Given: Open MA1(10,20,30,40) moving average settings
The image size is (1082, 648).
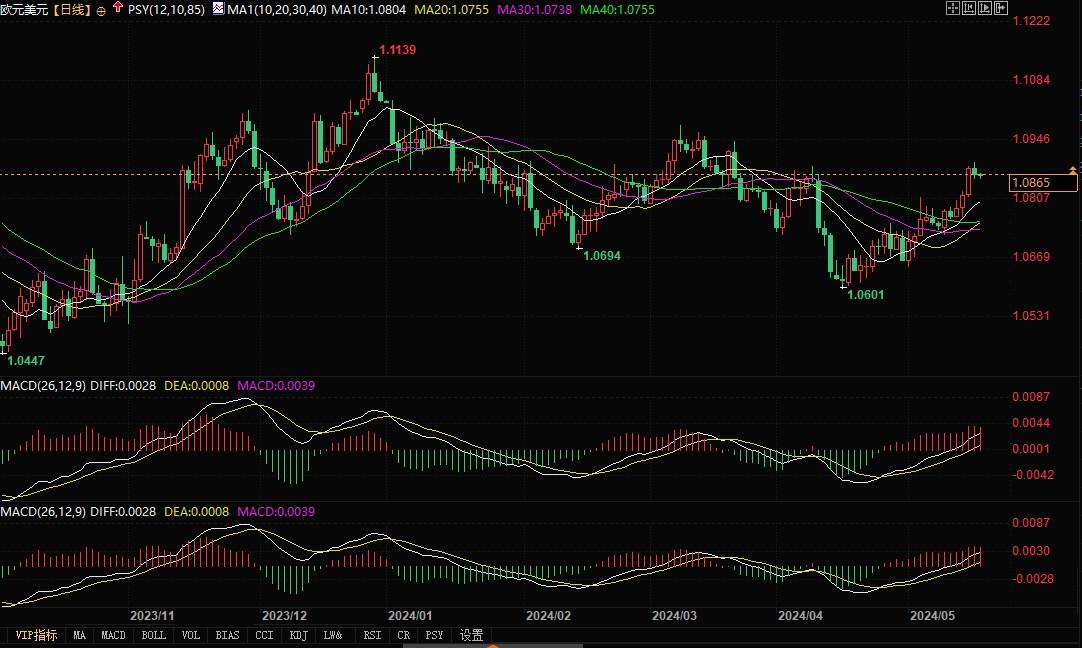Looking at the screenshot, I should pos(268,10).
